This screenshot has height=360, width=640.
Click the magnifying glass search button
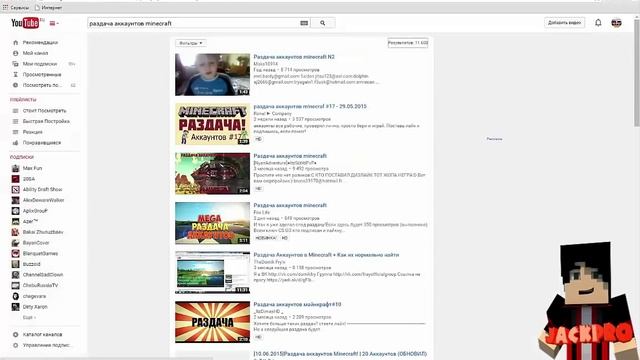[322, 23]
